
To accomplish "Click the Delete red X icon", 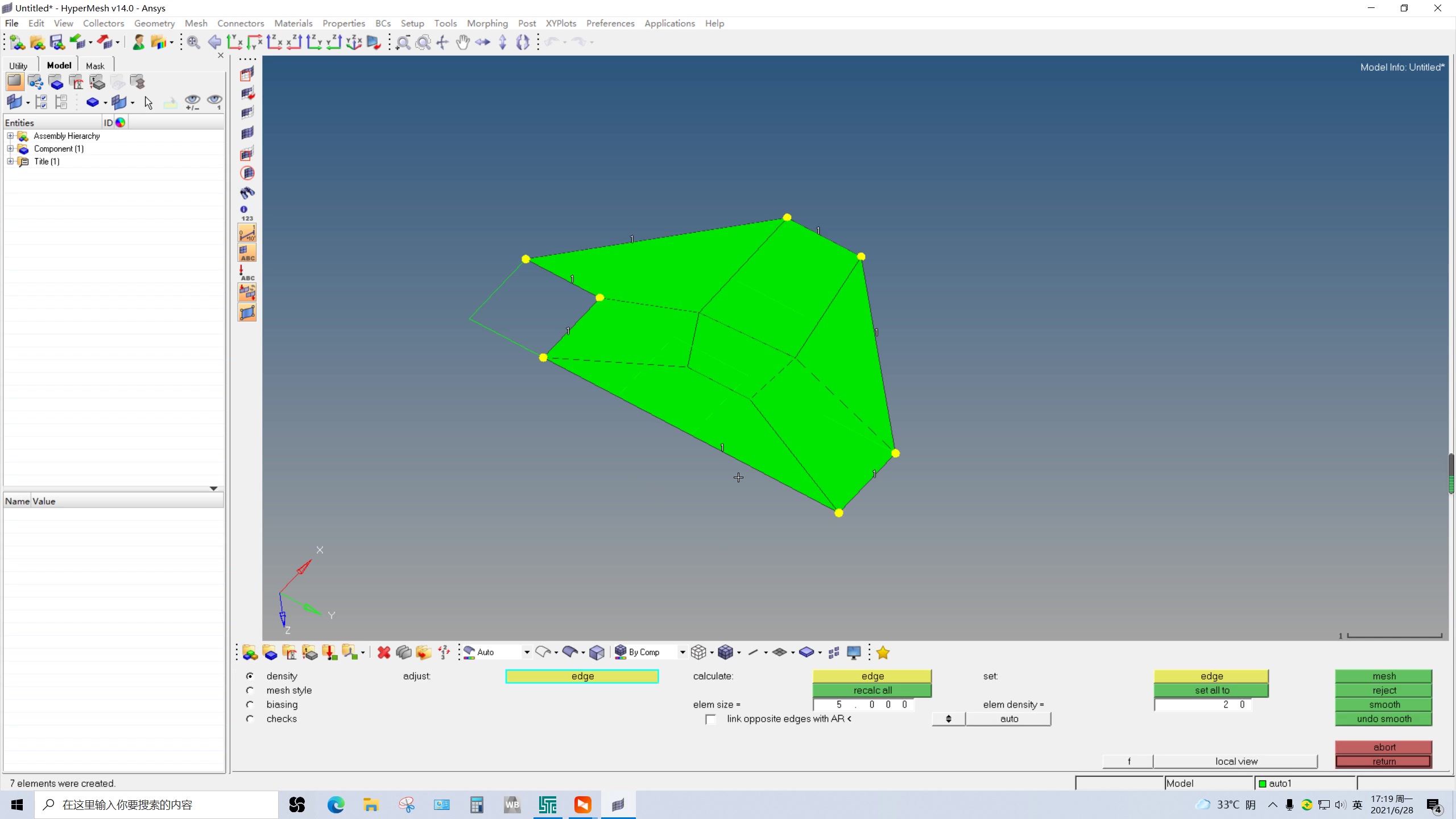I will tap(384, 652).
